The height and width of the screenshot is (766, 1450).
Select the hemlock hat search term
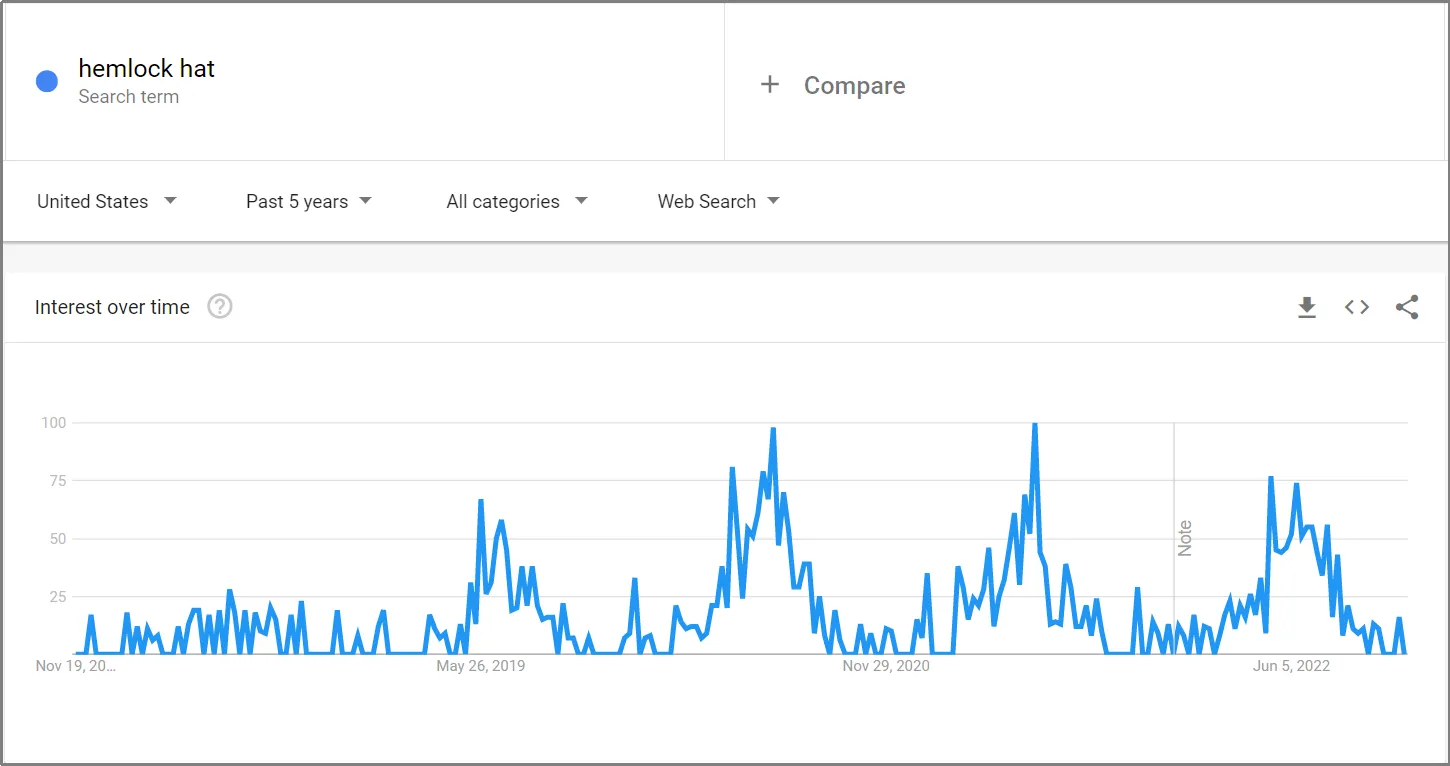[146, 68]
